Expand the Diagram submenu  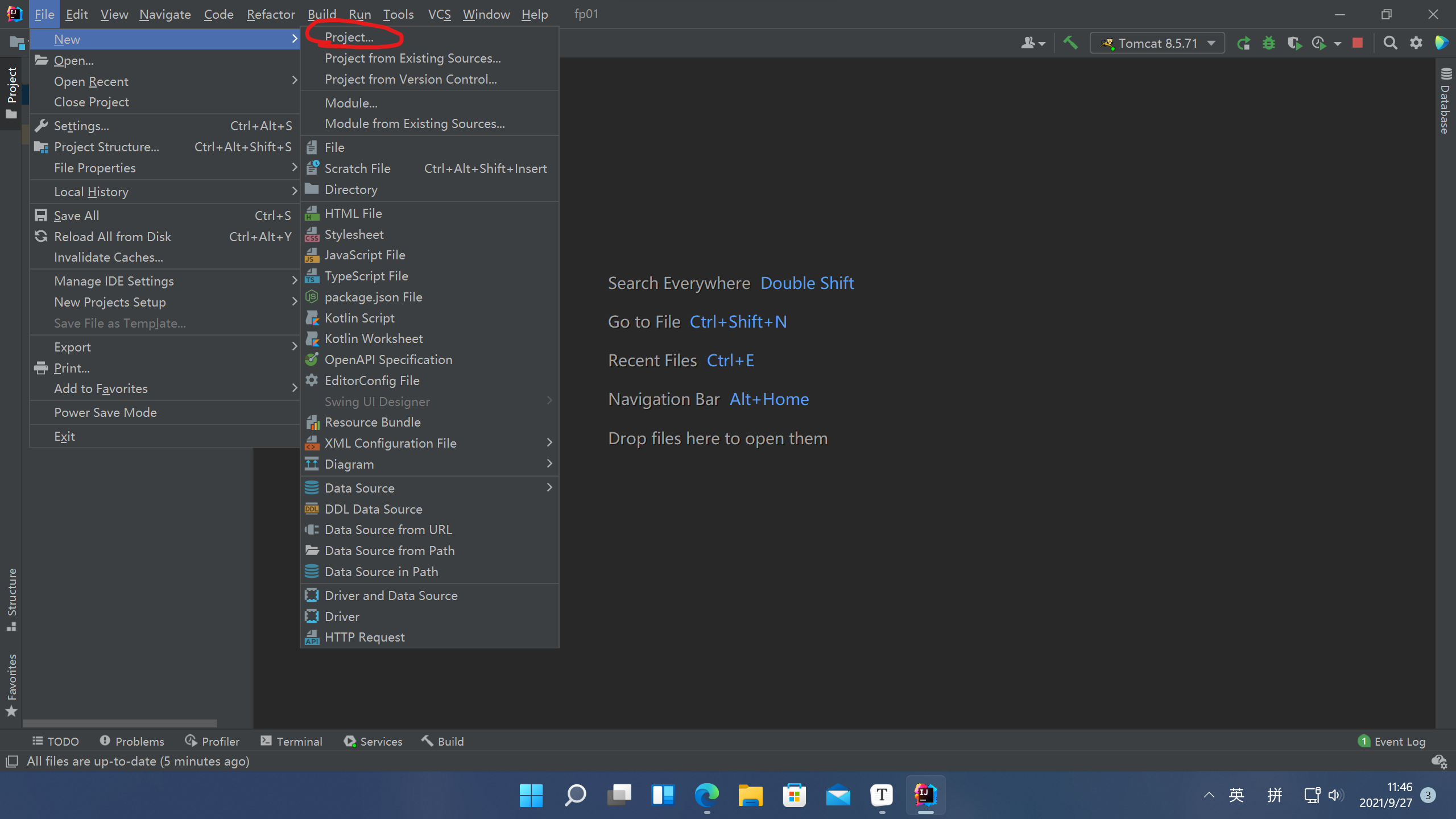click(429, 464)
